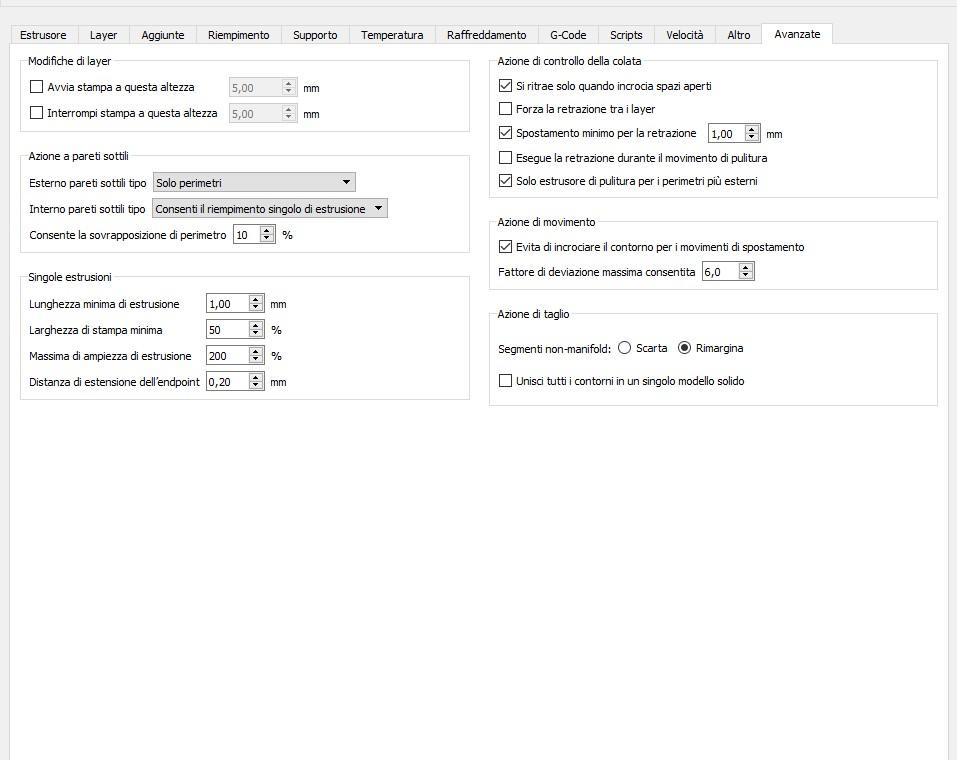
Task: Switch to the Riempimento tab
Action: tap(238, 35)
